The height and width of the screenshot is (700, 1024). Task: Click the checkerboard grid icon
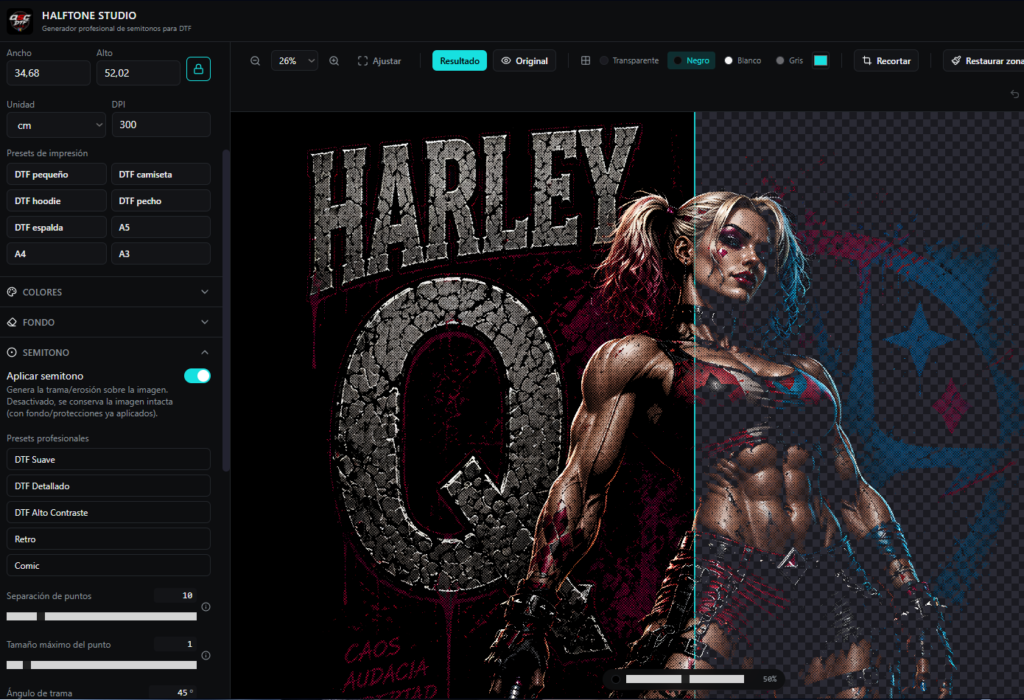(585, 61)
